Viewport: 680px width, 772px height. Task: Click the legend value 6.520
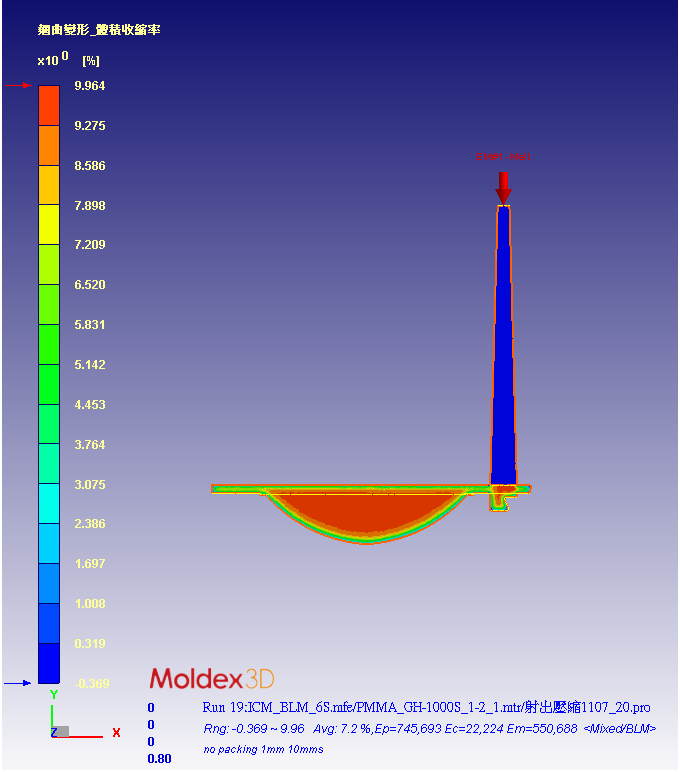[90, 285]
